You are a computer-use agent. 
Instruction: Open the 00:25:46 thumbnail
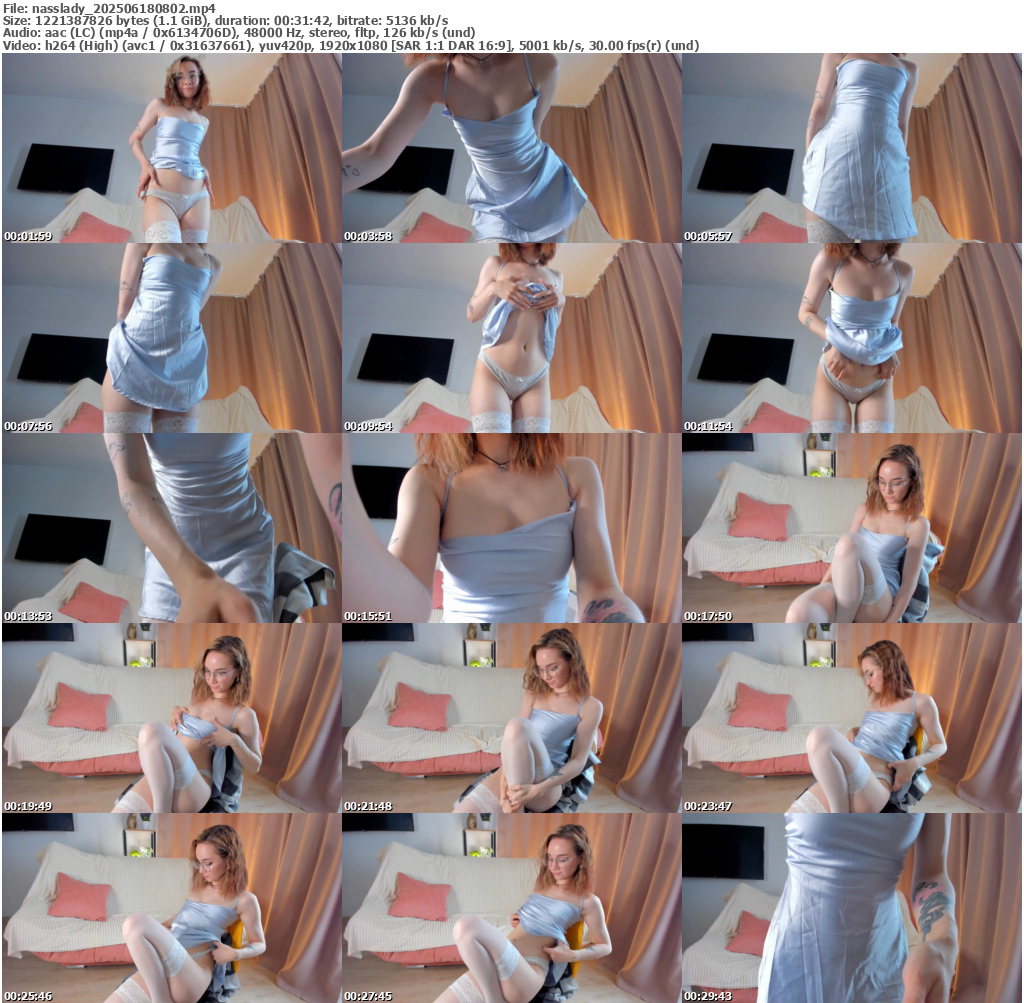pyautogui.click(x=171, y=907)
